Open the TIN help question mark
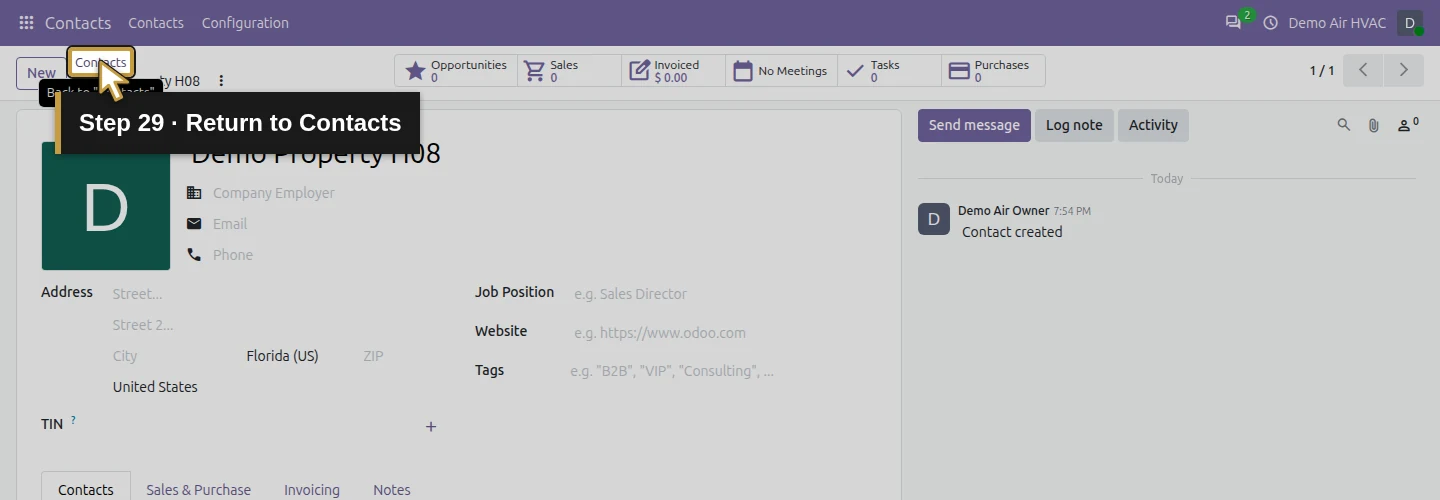1440x500 pixels. (x=73, y=421)
